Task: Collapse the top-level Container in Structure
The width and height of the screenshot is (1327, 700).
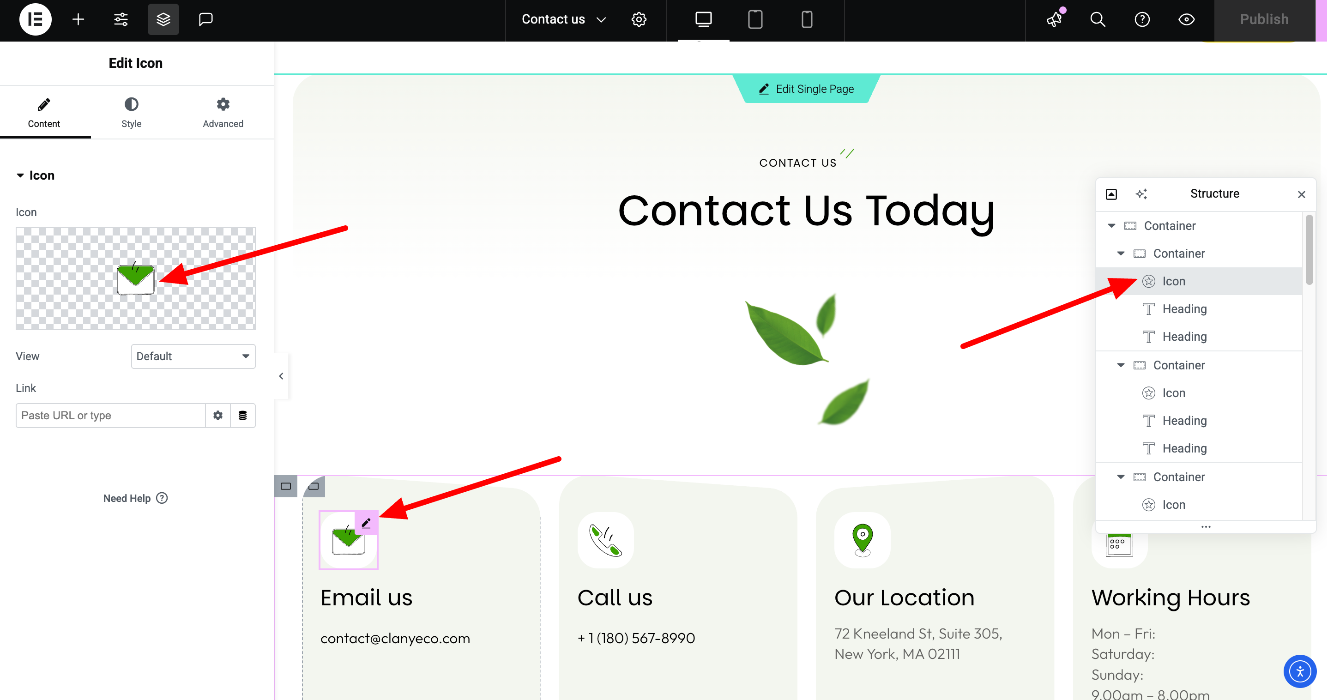Action: tap(1112, 226)
